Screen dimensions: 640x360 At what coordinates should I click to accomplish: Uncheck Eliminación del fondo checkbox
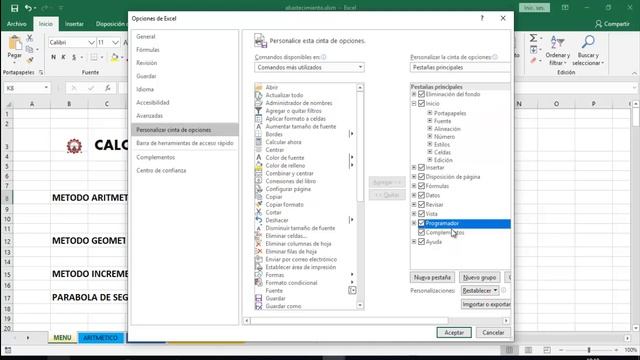(x=422, y=94)
